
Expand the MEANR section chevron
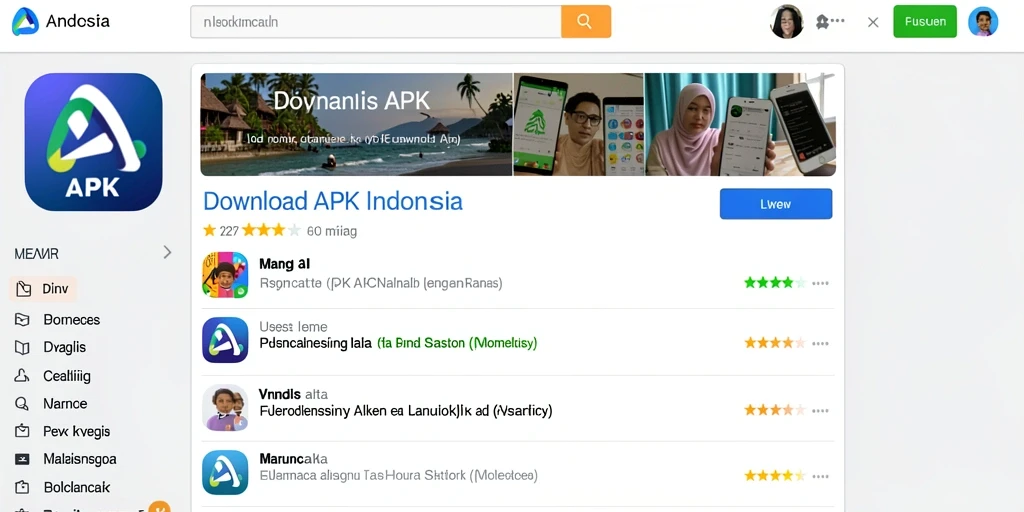click(167, 252)
